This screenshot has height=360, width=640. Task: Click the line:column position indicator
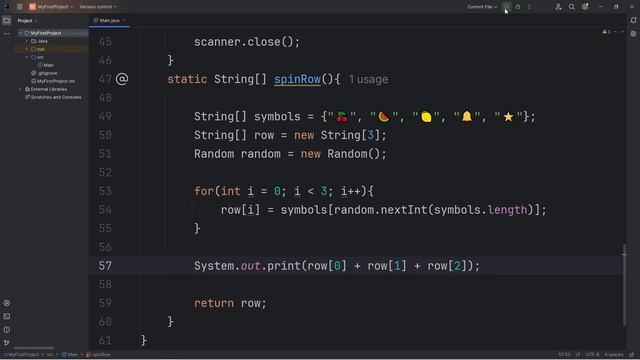point(564,355)
